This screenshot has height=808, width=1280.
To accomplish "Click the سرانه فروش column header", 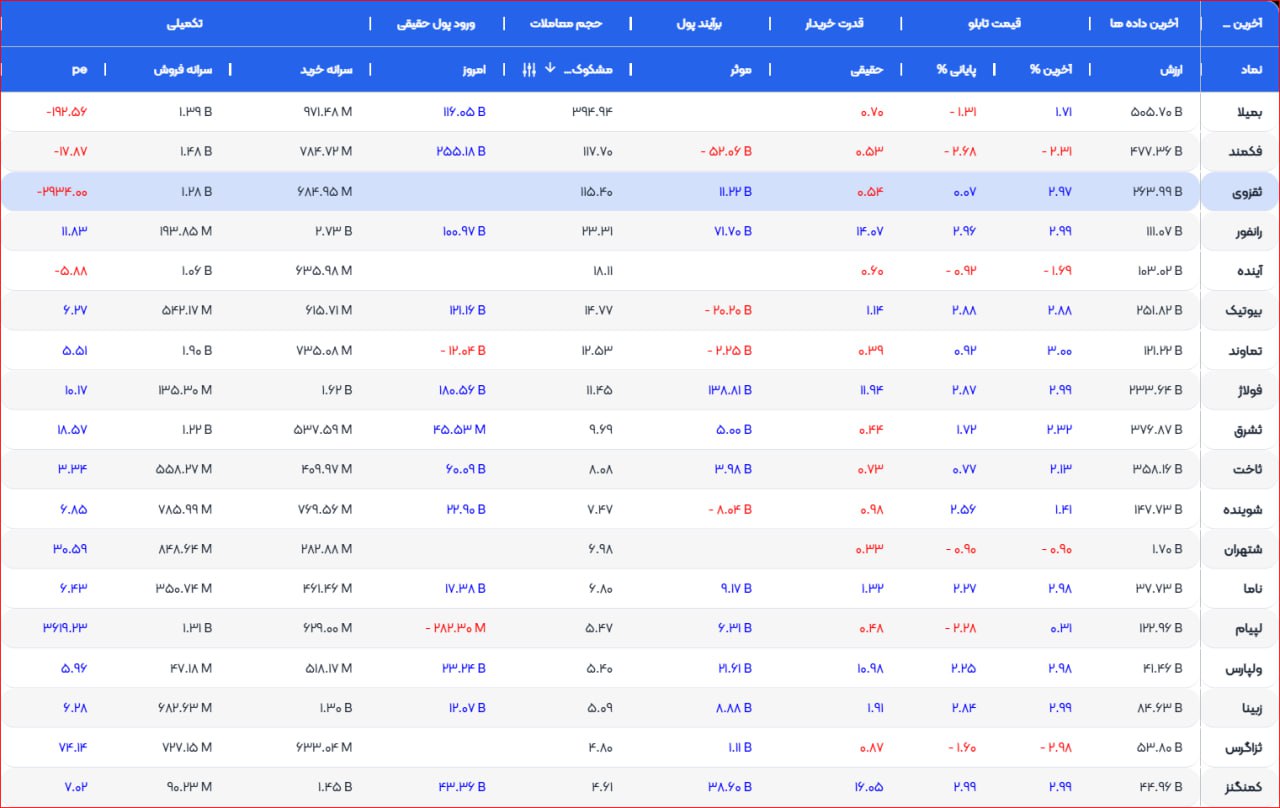I will pos(183,69).
